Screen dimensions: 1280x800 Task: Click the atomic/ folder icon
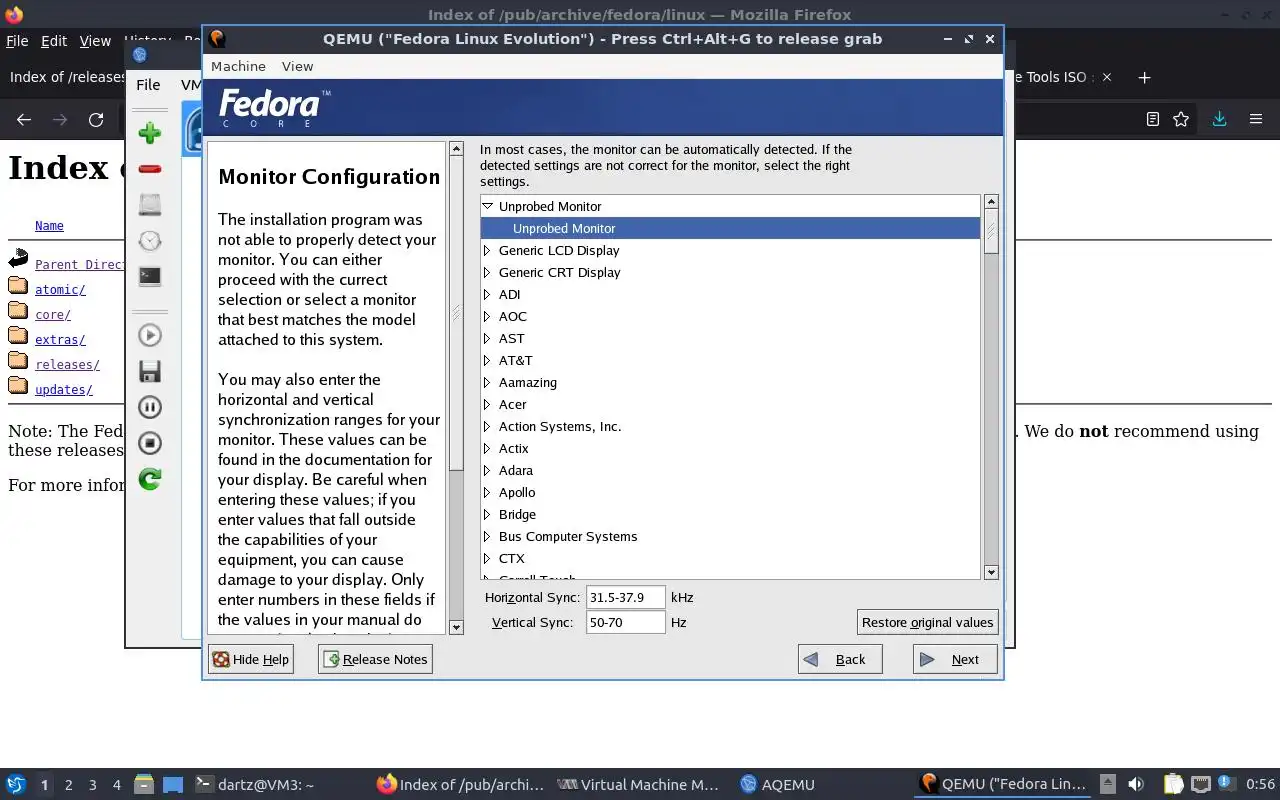tap(18, 288)
